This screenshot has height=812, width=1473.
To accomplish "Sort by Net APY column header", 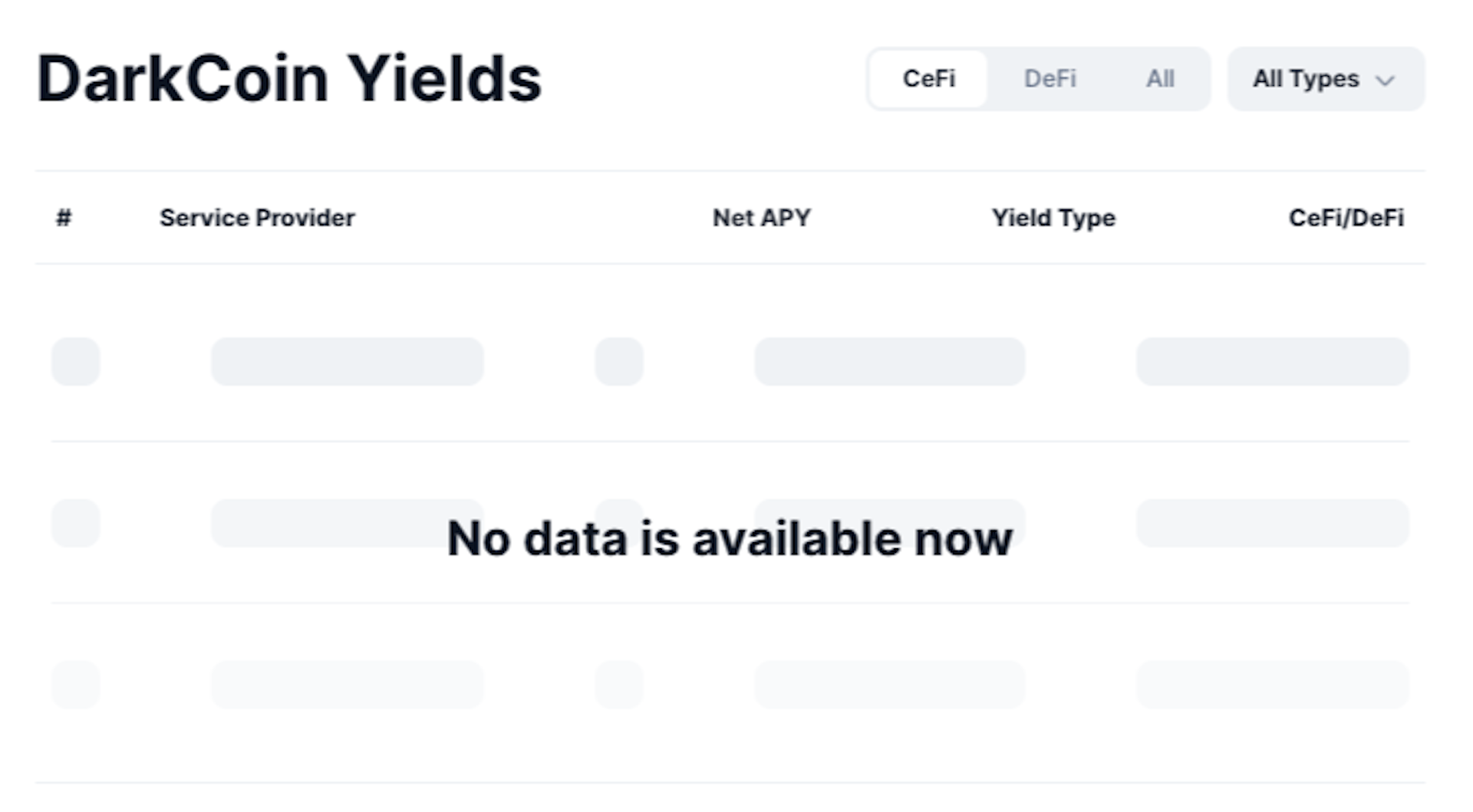I will [x=761, y=218].
